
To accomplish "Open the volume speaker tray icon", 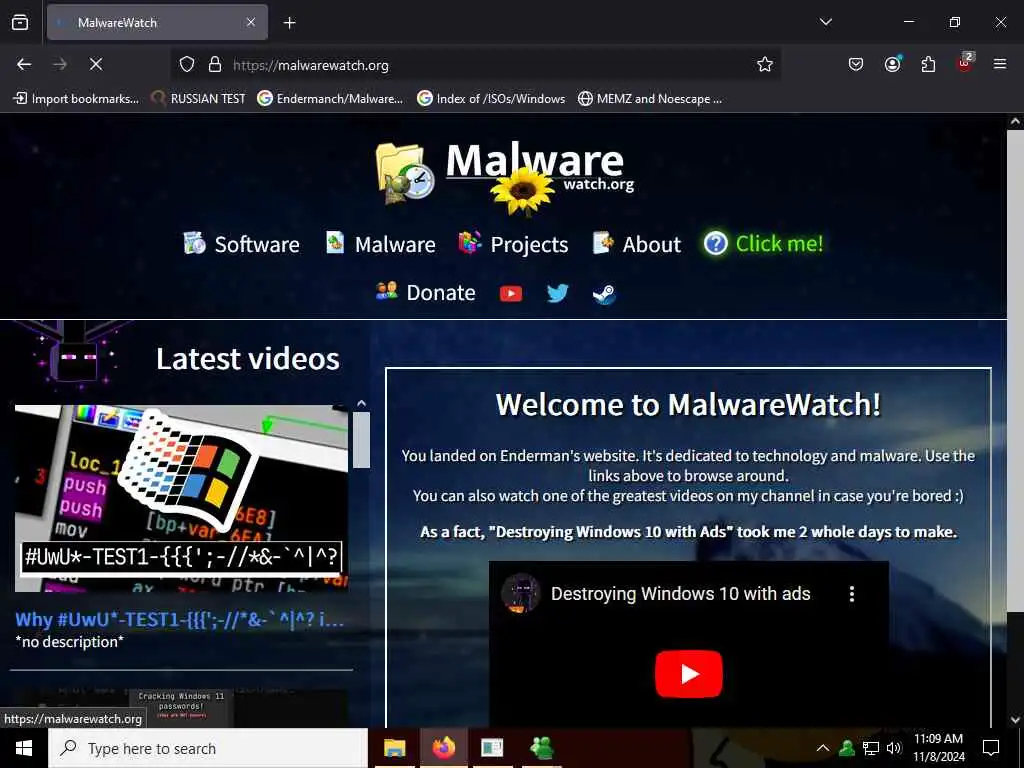I will click(894, 748).
